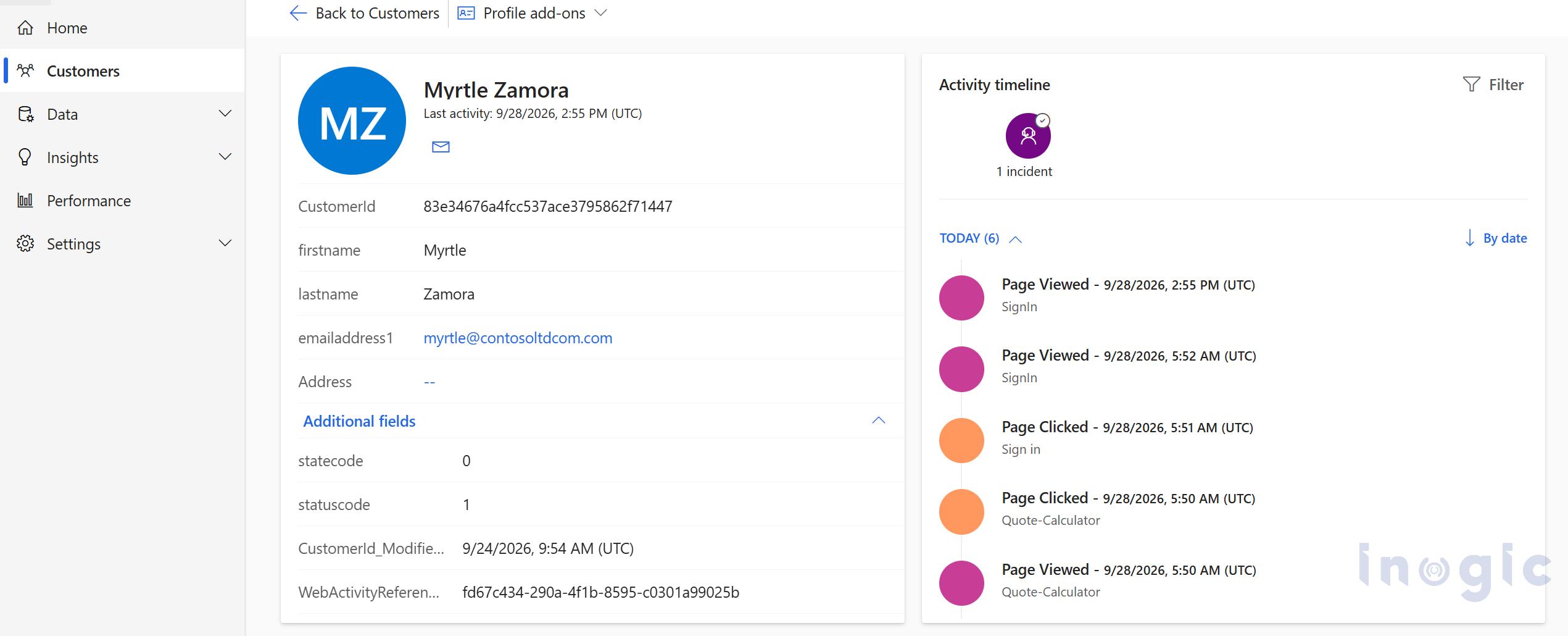The width and height of the screenshot is (1568, 636).
Task: Open the Customers menu item
Action: coord(122,70)
